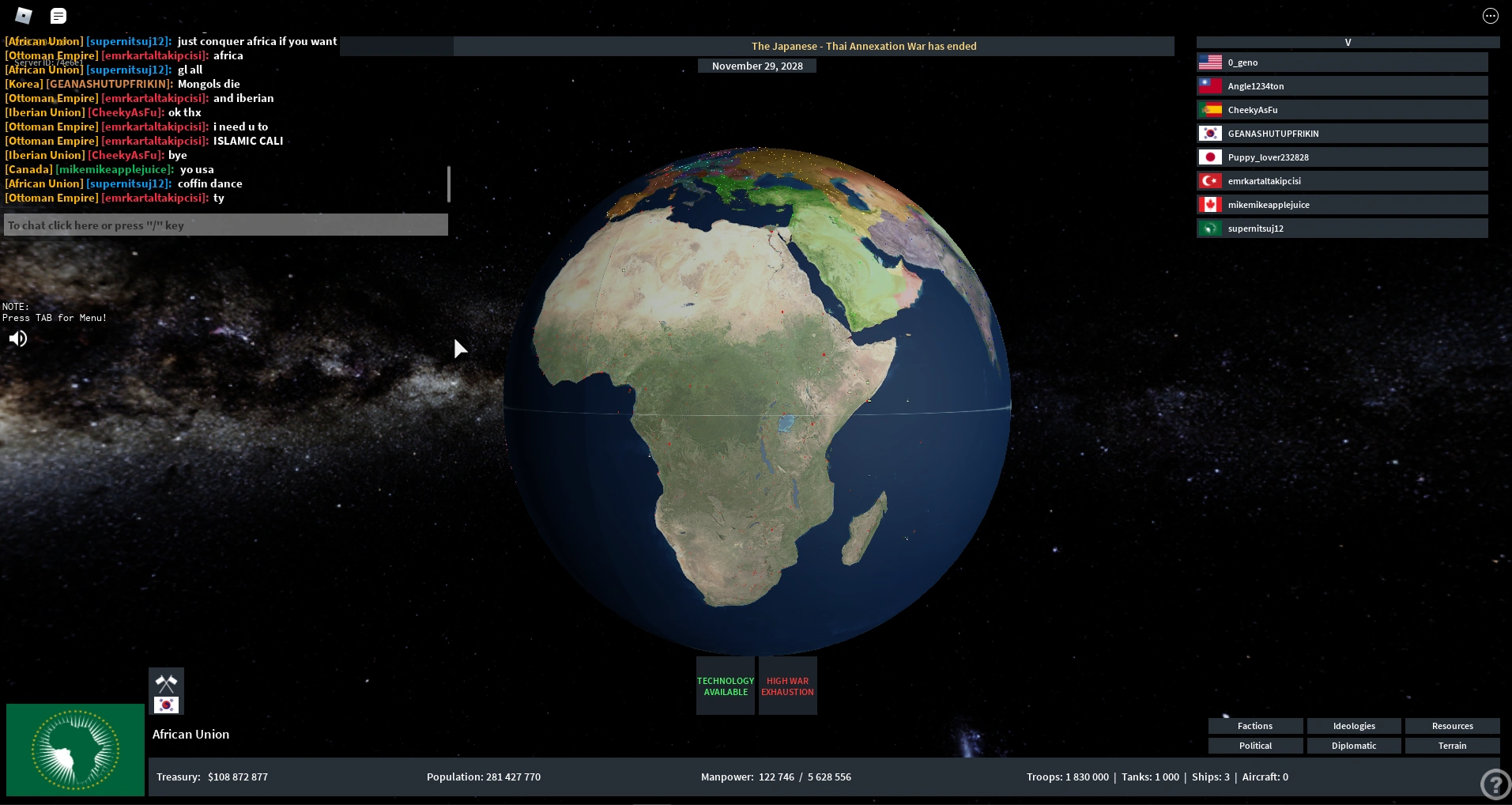Viewport: 1512px width, 805px height.
Task: Click the Spain flag beside CheekyAsFu
Action: (1210, 109)
